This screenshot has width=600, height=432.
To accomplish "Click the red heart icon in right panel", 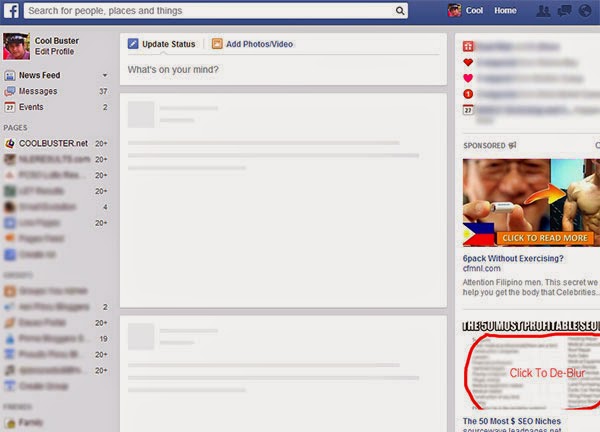I will 468,62.
